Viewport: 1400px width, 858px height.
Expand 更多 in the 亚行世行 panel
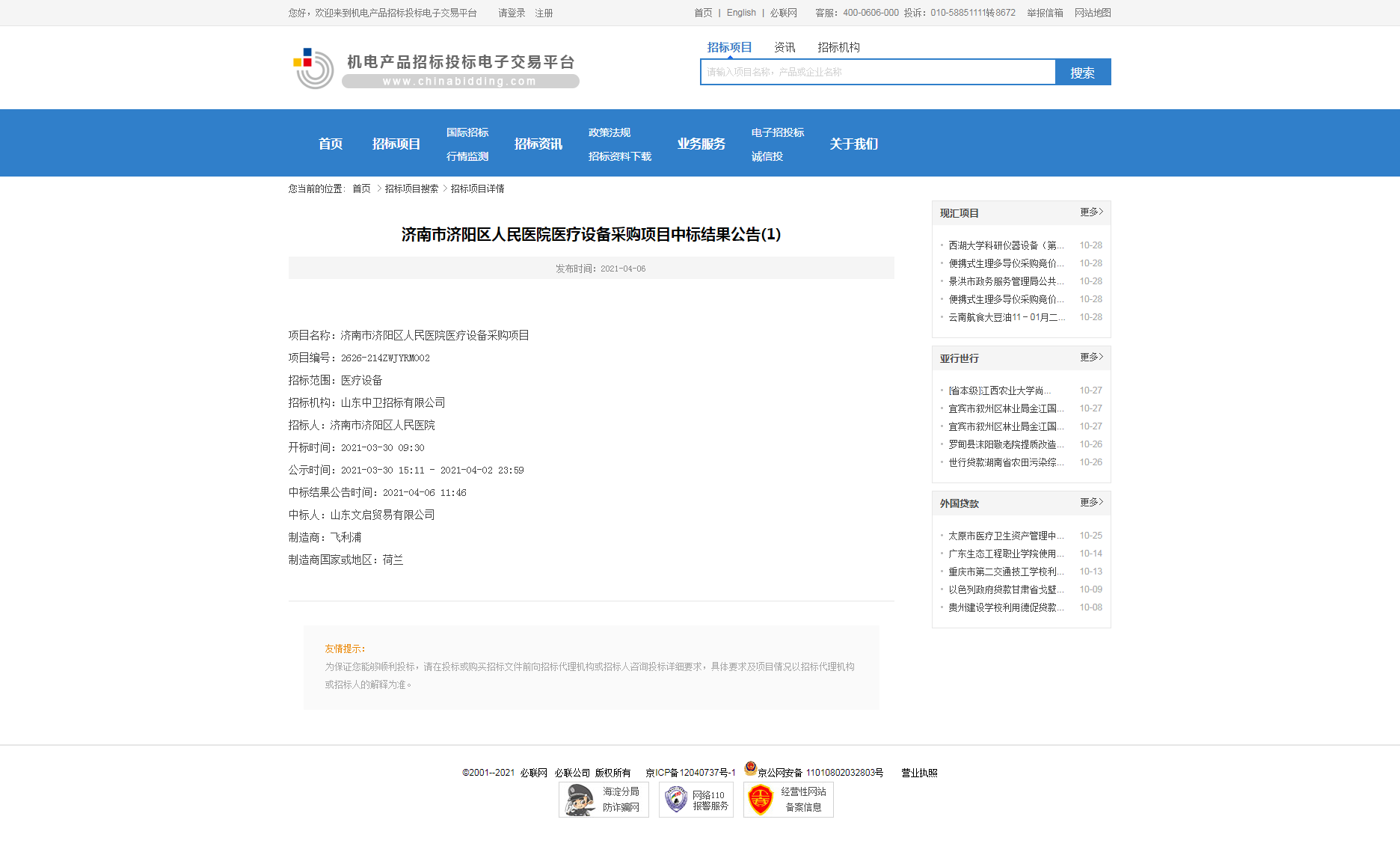coord(1088,358)
